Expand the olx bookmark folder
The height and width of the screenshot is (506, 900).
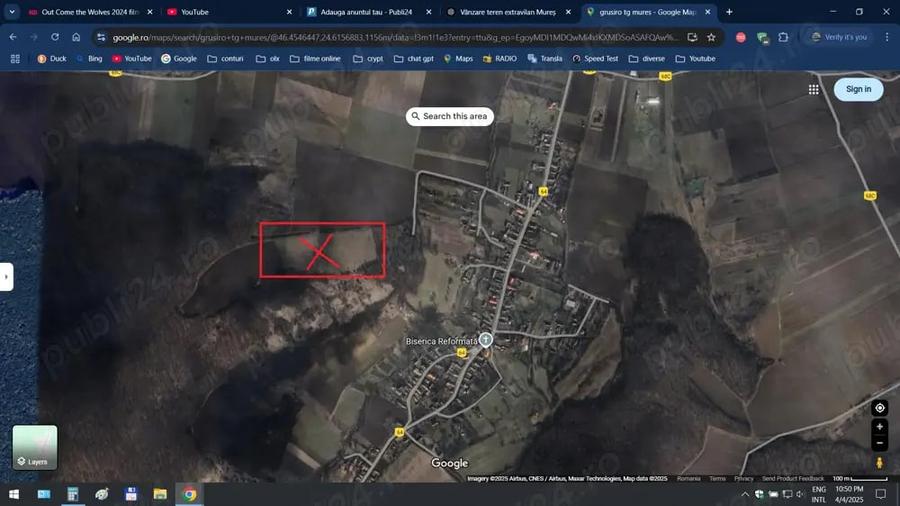point(267,59)
